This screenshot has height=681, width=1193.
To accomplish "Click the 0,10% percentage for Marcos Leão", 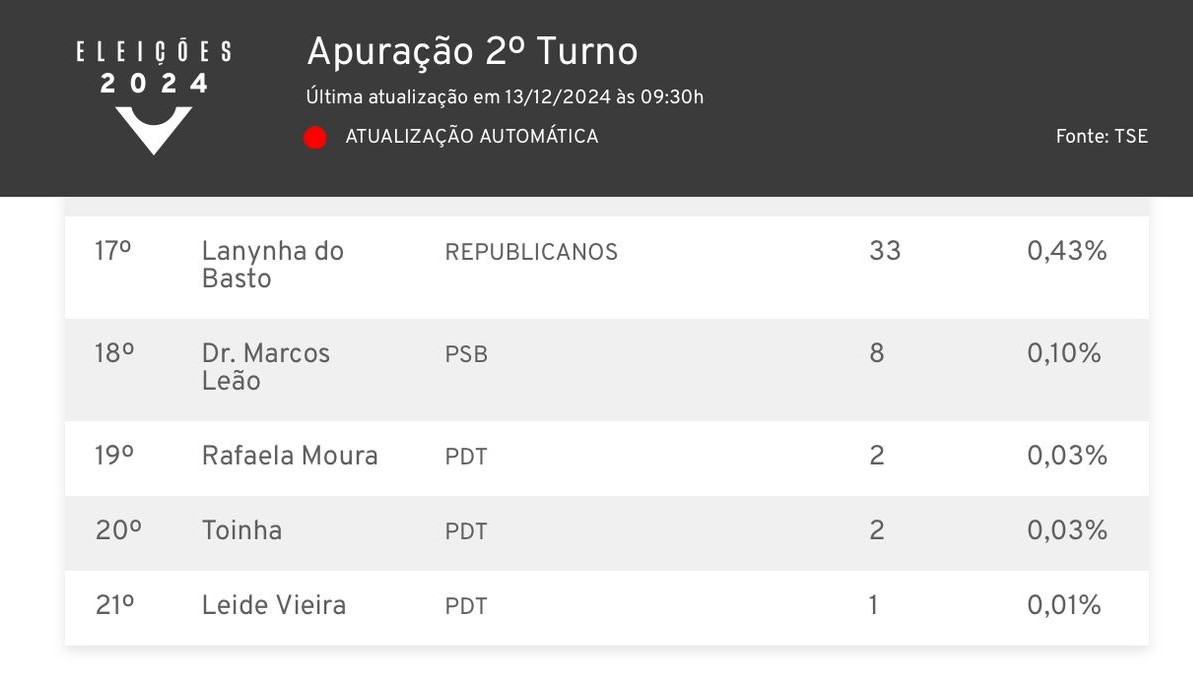I will 1064,353.
